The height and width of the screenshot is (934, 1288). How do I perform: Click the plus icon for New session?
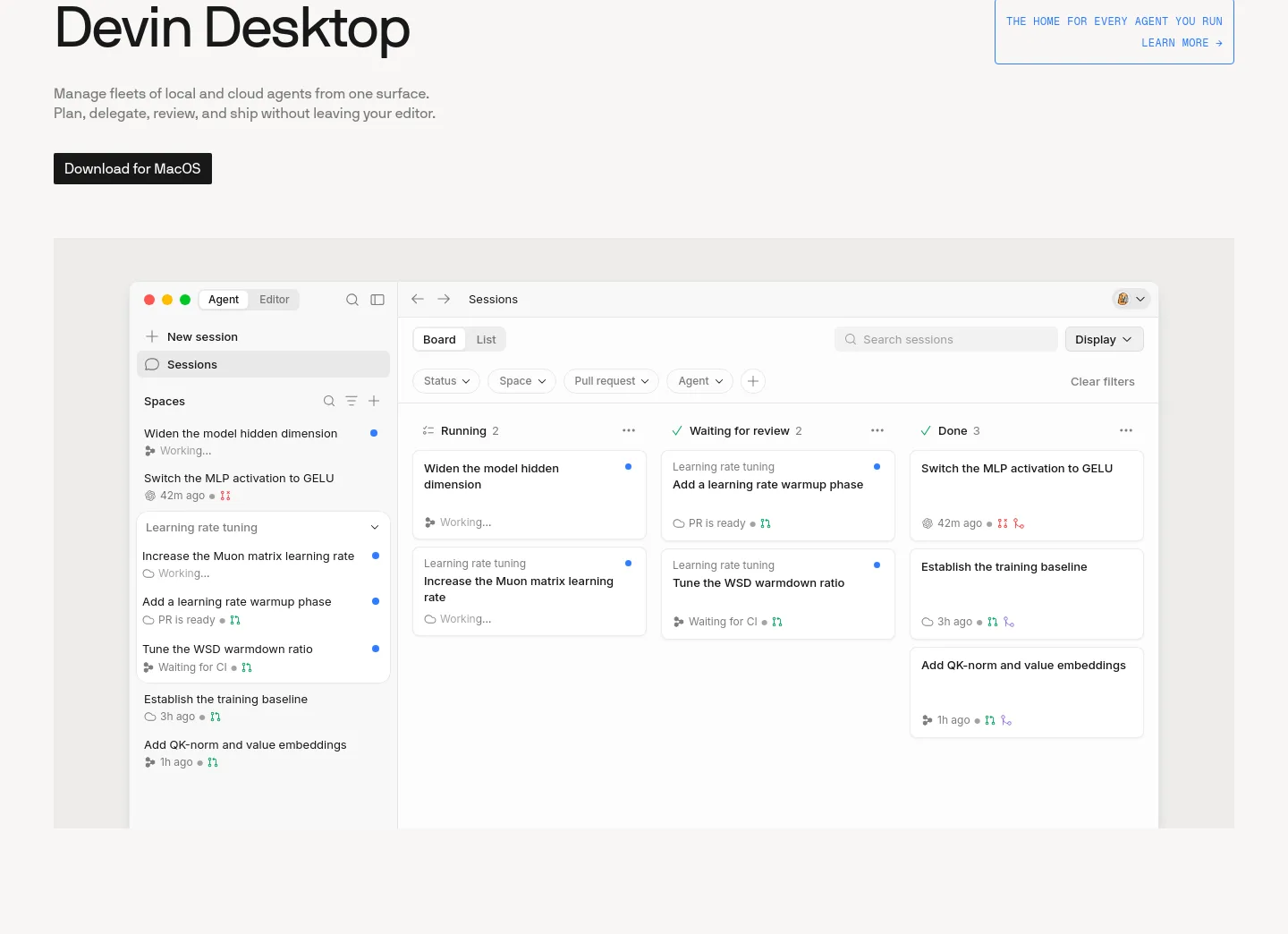[152, 336]
